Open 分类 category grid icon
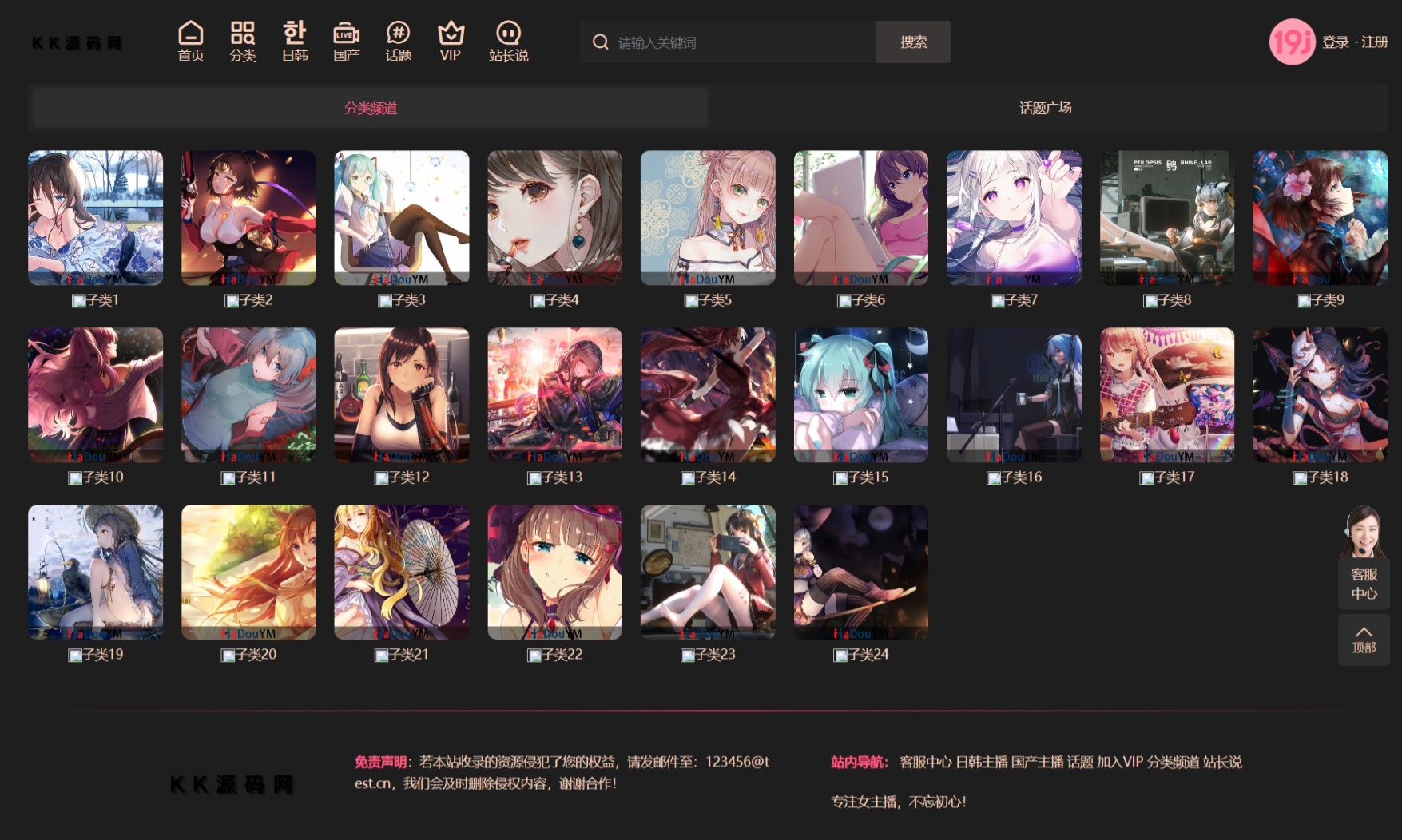The height and width of the screenshot is (840, 1402). (242, 33)
